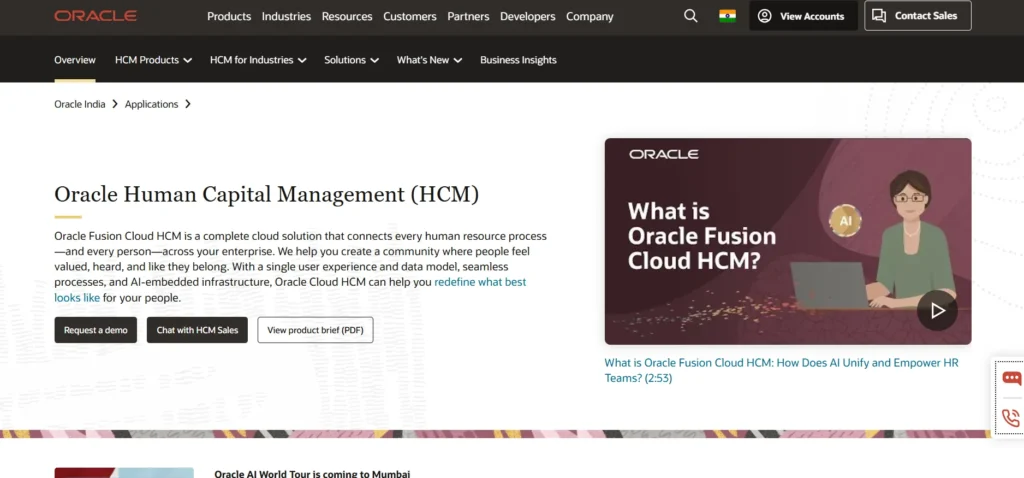Click the Oracle Human Capital Management heading
The height and width of the screenshot is (478, 1024).
coord(266,194)
